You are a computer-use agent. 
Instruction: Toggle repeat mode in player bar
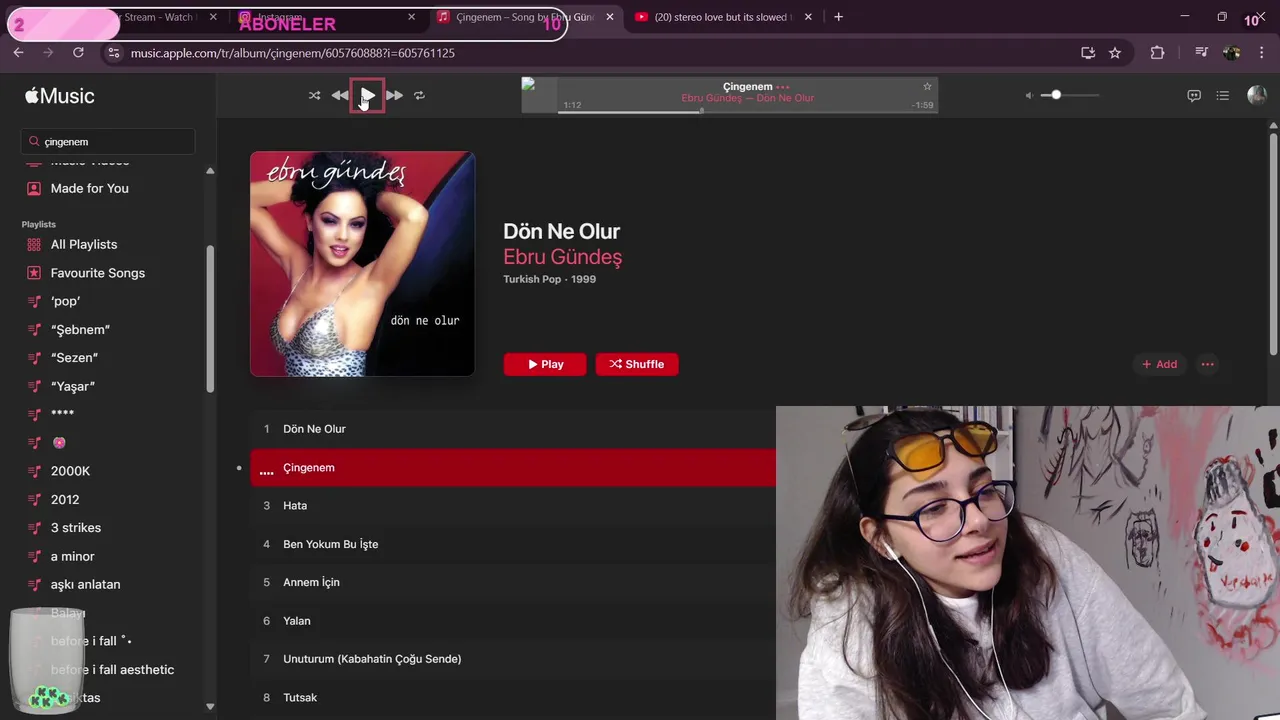419,96
